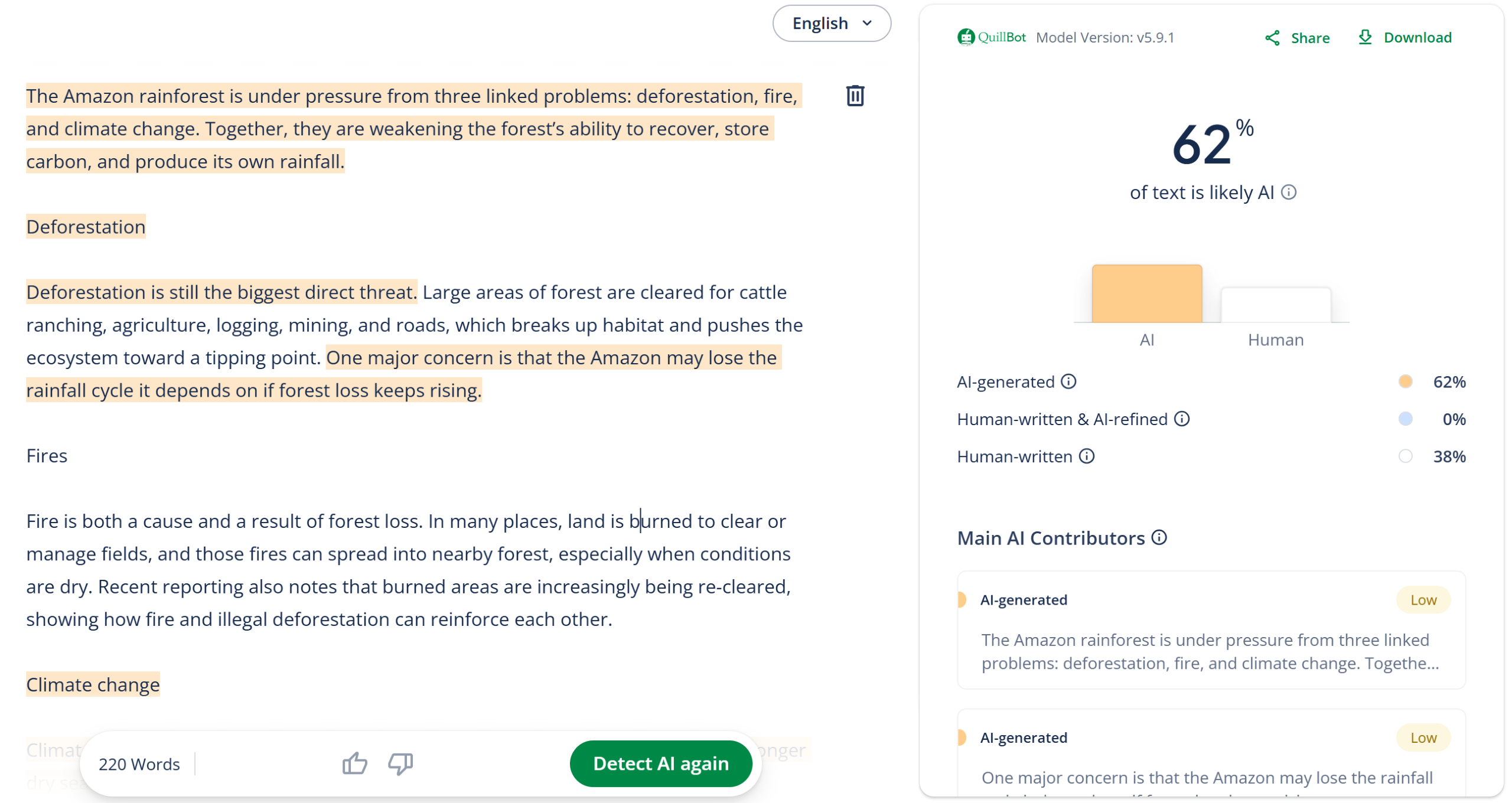The width and height of the screenshot is (1512, 803).
Task: Click the Download arrow icon
Action: point(1364,37)
